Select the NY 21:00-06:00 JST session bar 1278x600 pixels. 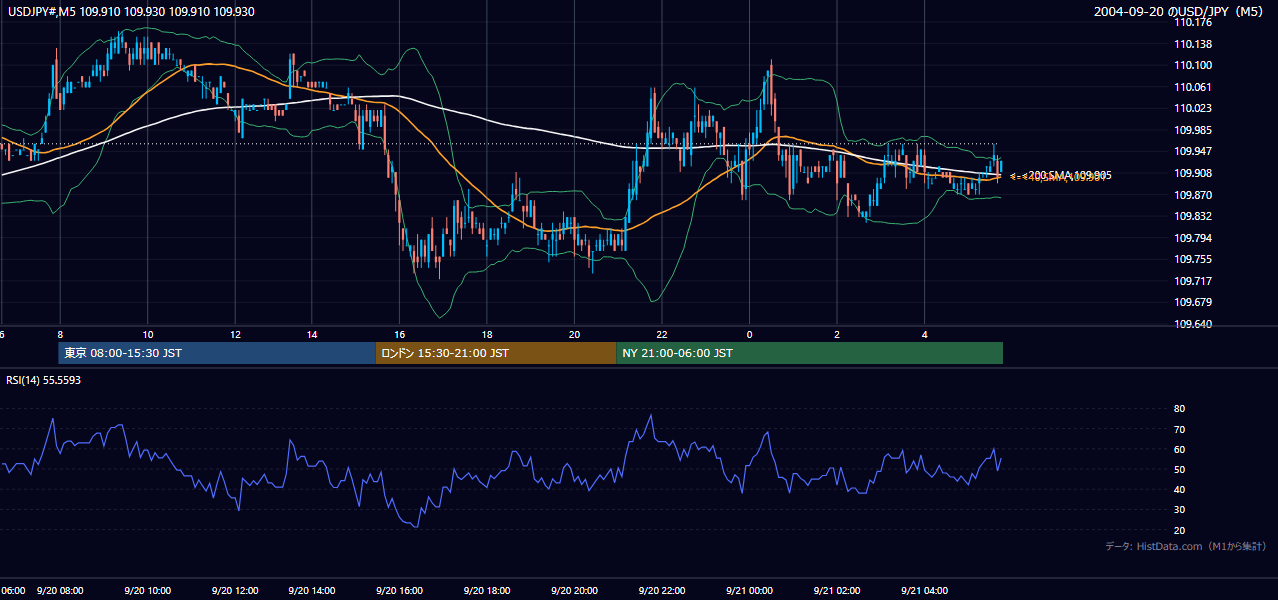tap(810, 353)
